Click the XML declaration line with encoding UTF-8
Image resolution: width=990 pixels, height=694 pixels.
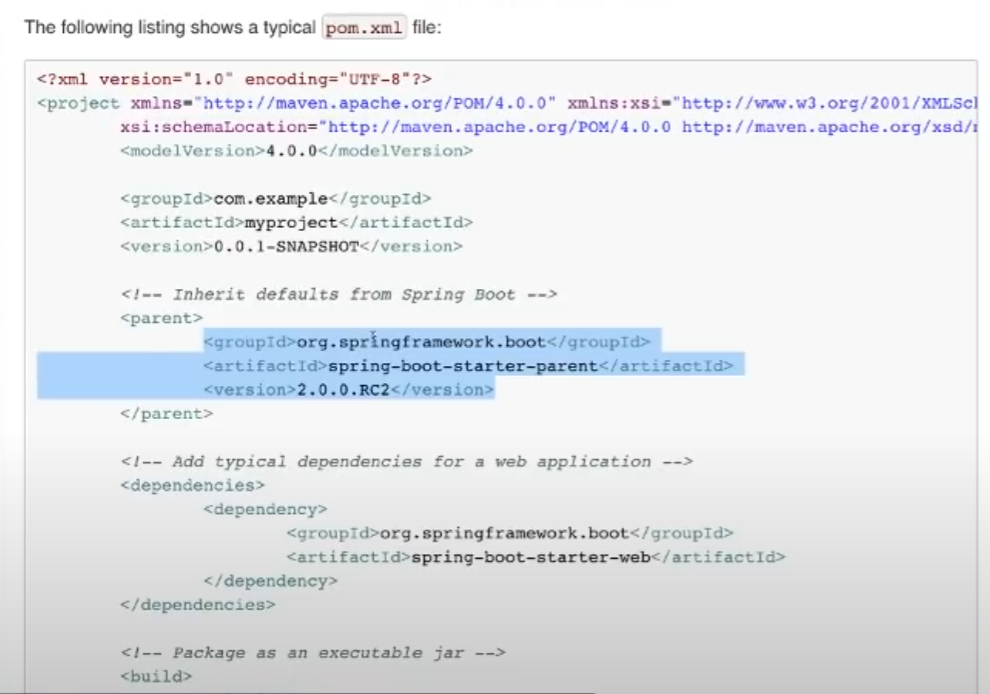[x=234, y=79]
